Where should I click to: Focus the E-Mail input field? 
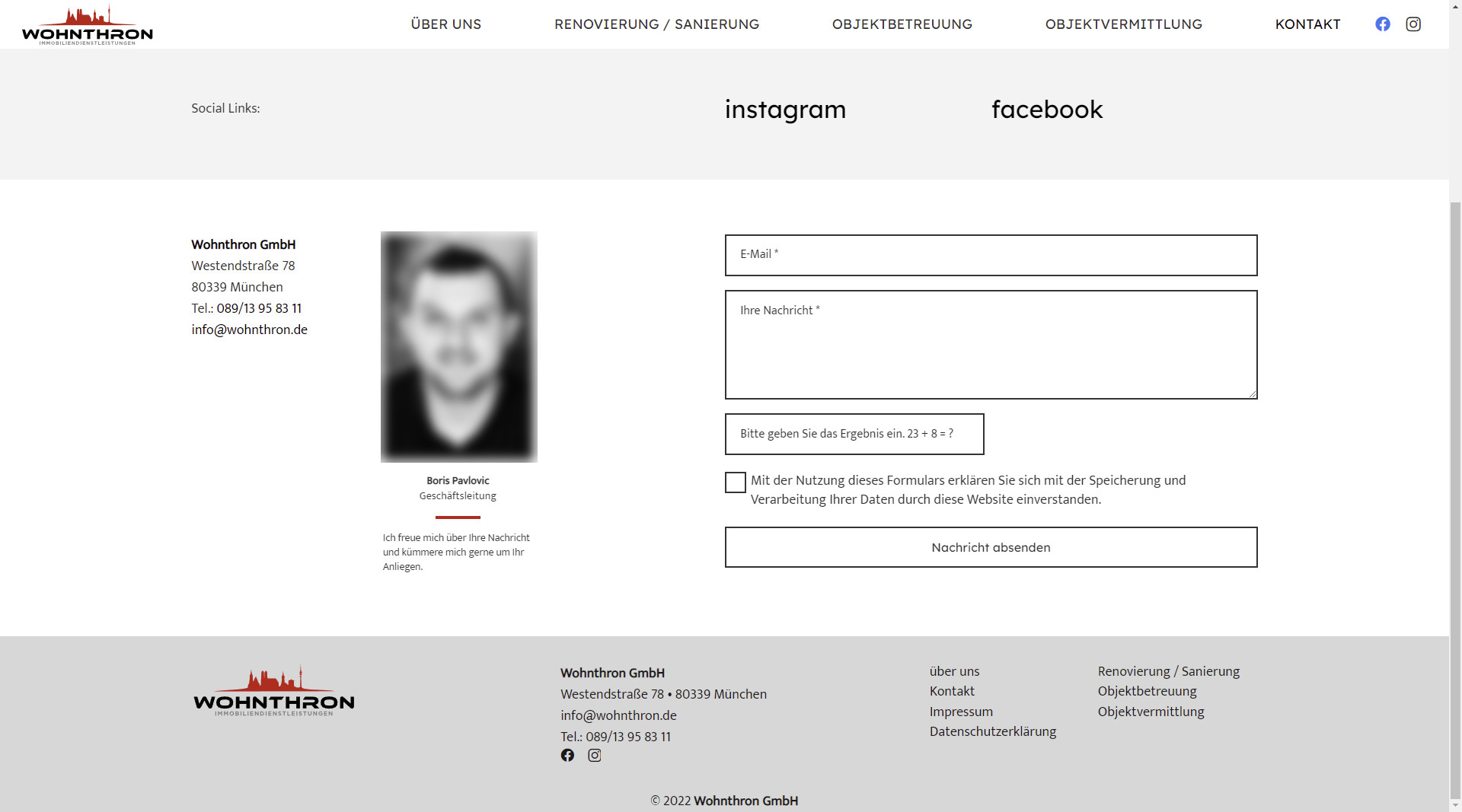point(991,255)
